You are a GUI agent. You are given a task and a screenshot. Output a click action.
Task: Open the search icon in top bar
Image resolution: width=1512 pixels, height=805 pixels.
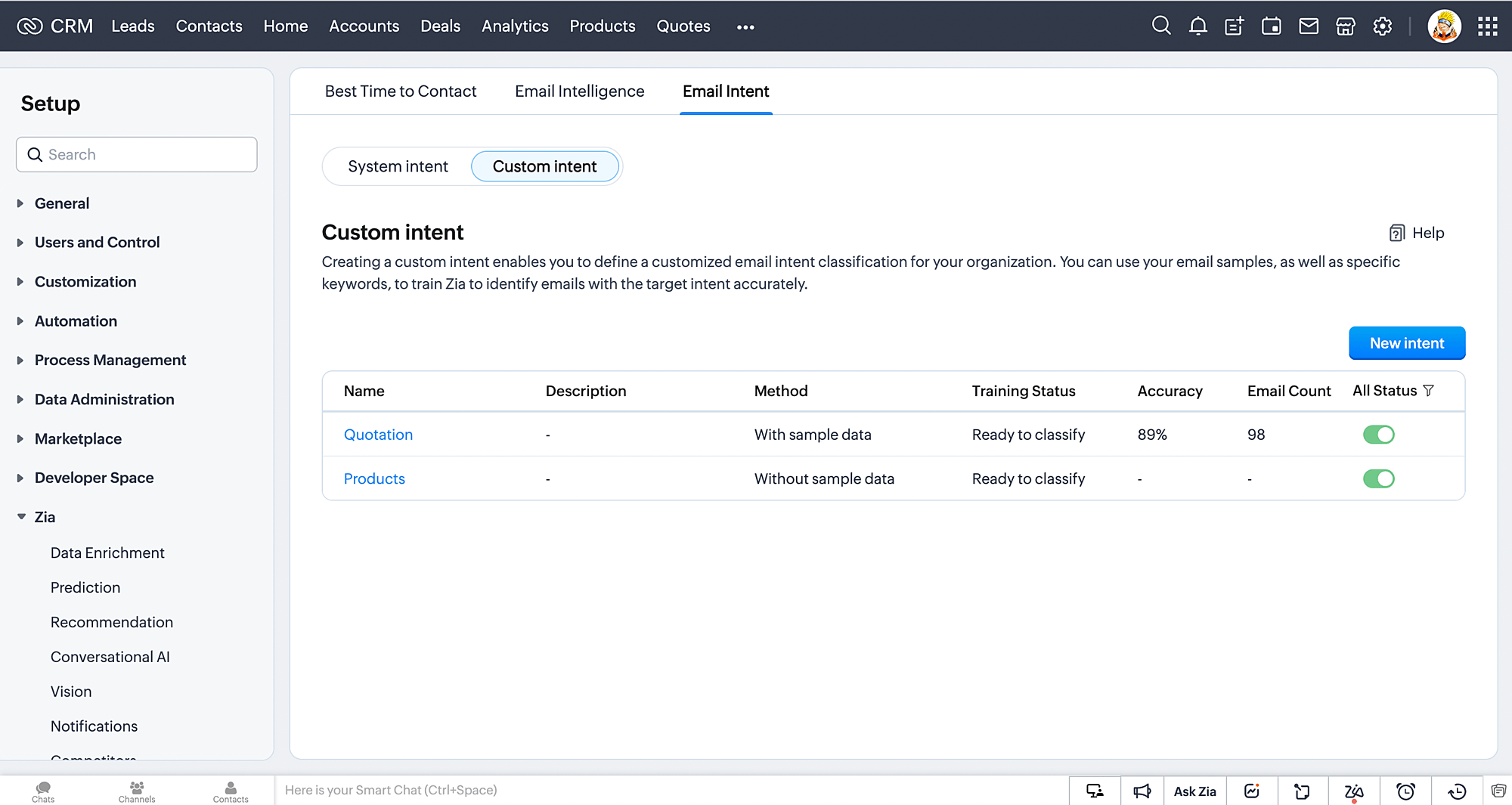tap(1160, 26)
